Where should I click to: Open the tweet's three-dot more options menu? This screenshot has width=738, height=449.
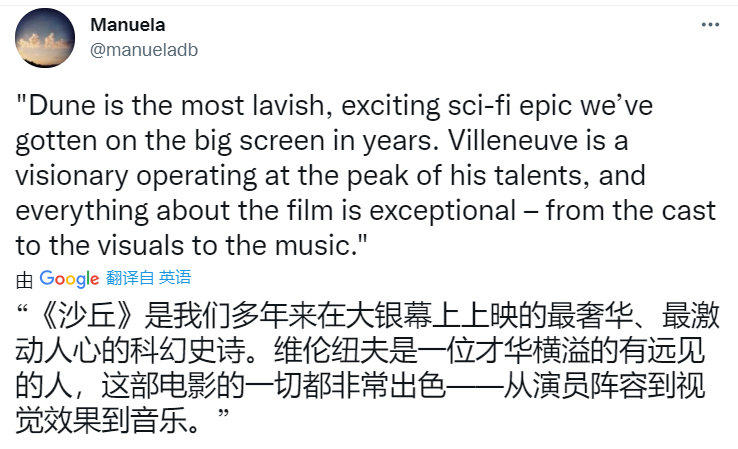pos(709,24)
